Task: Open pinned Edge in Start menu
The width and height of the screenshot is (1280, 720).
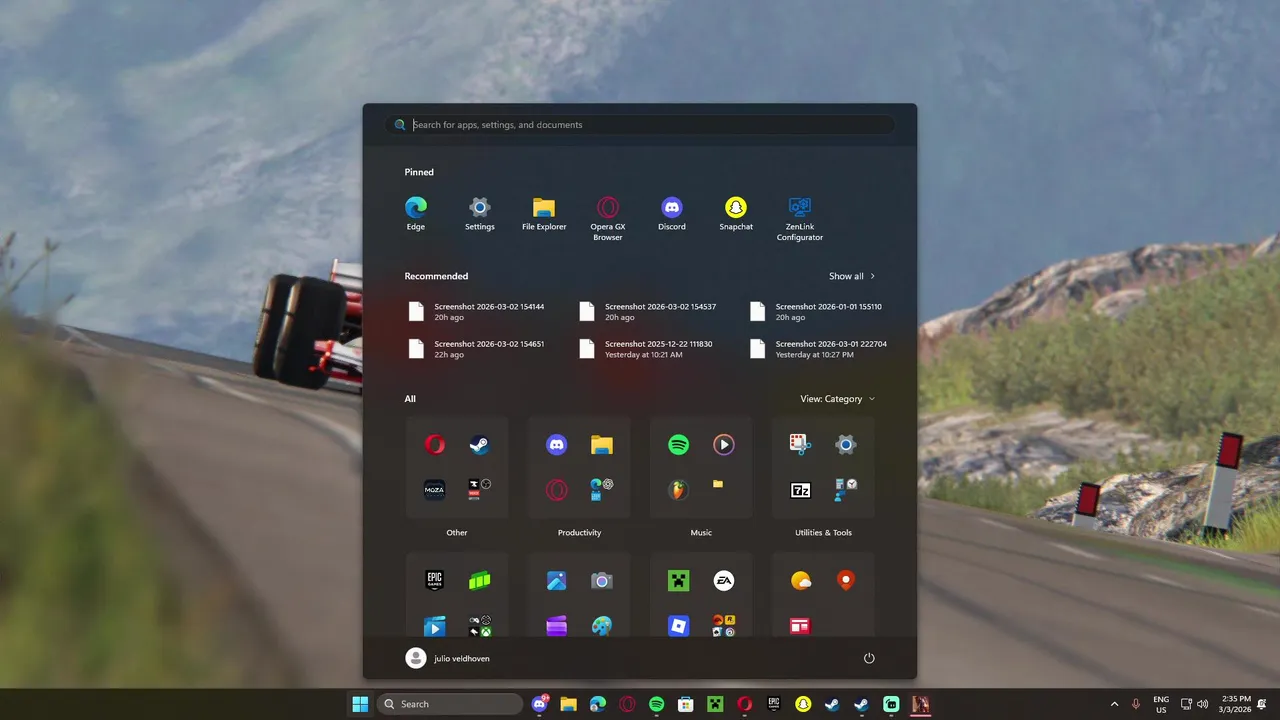Action: pos(416,214)
